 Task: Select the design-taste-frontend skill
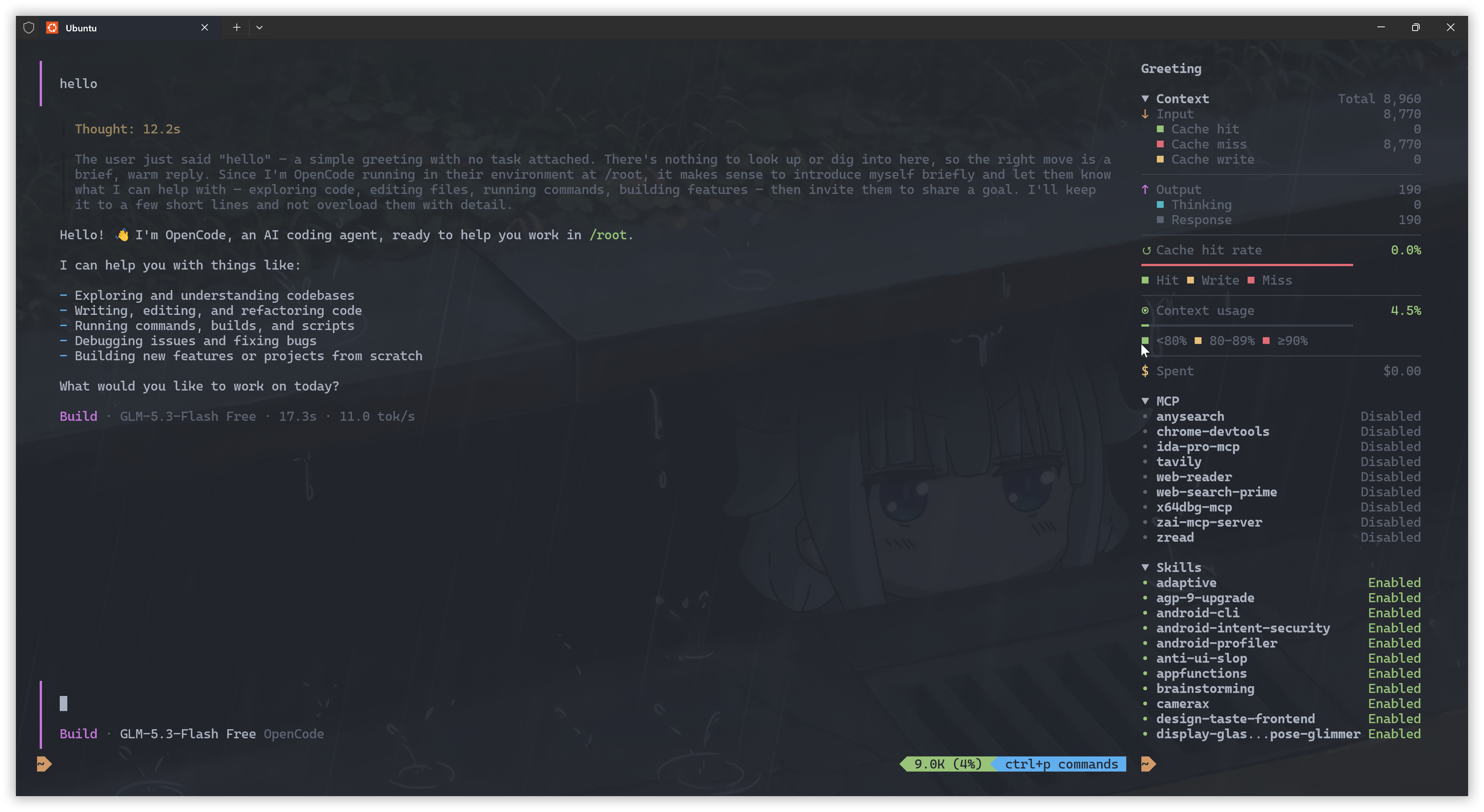[1281, 719]
